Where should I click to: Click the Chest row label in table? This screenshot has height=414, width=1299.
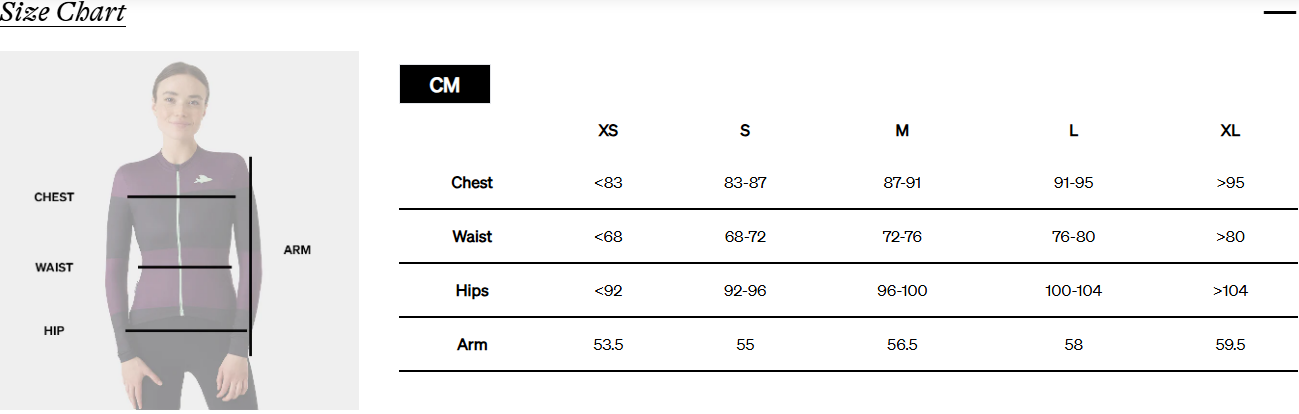click(x=472, y=183)
